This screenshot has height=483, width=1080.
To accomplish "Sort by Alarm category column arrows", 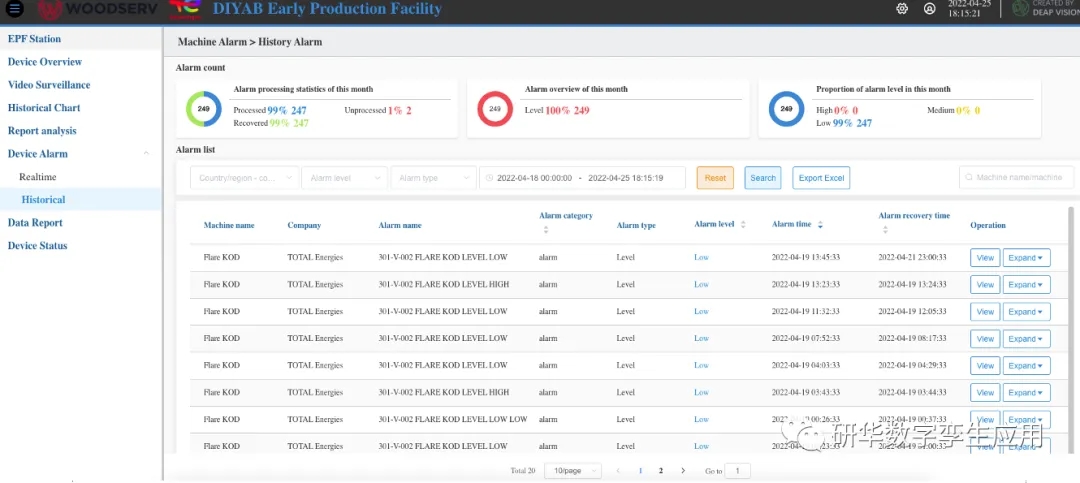I will tap(545, 230).
